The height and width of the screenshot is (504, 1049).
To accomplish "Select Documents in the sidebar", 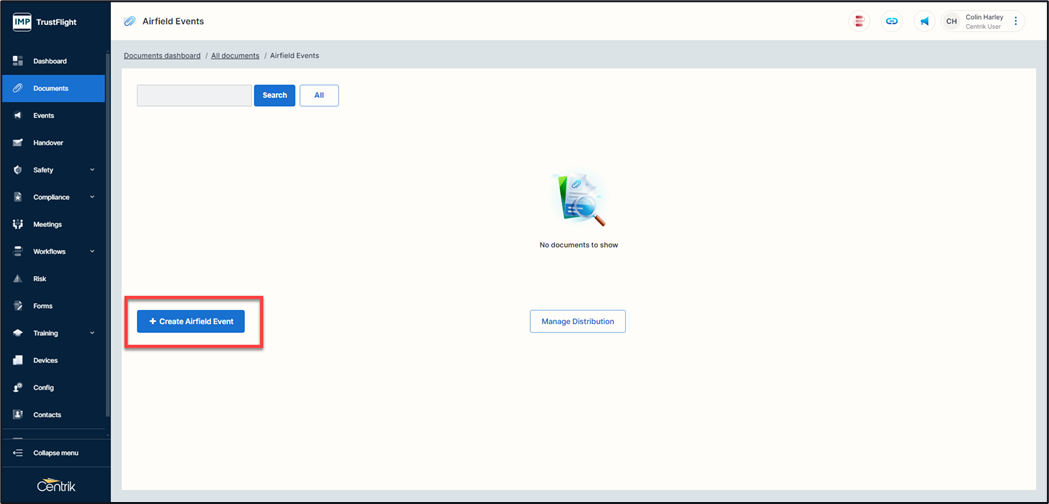I will click(54, 88).
